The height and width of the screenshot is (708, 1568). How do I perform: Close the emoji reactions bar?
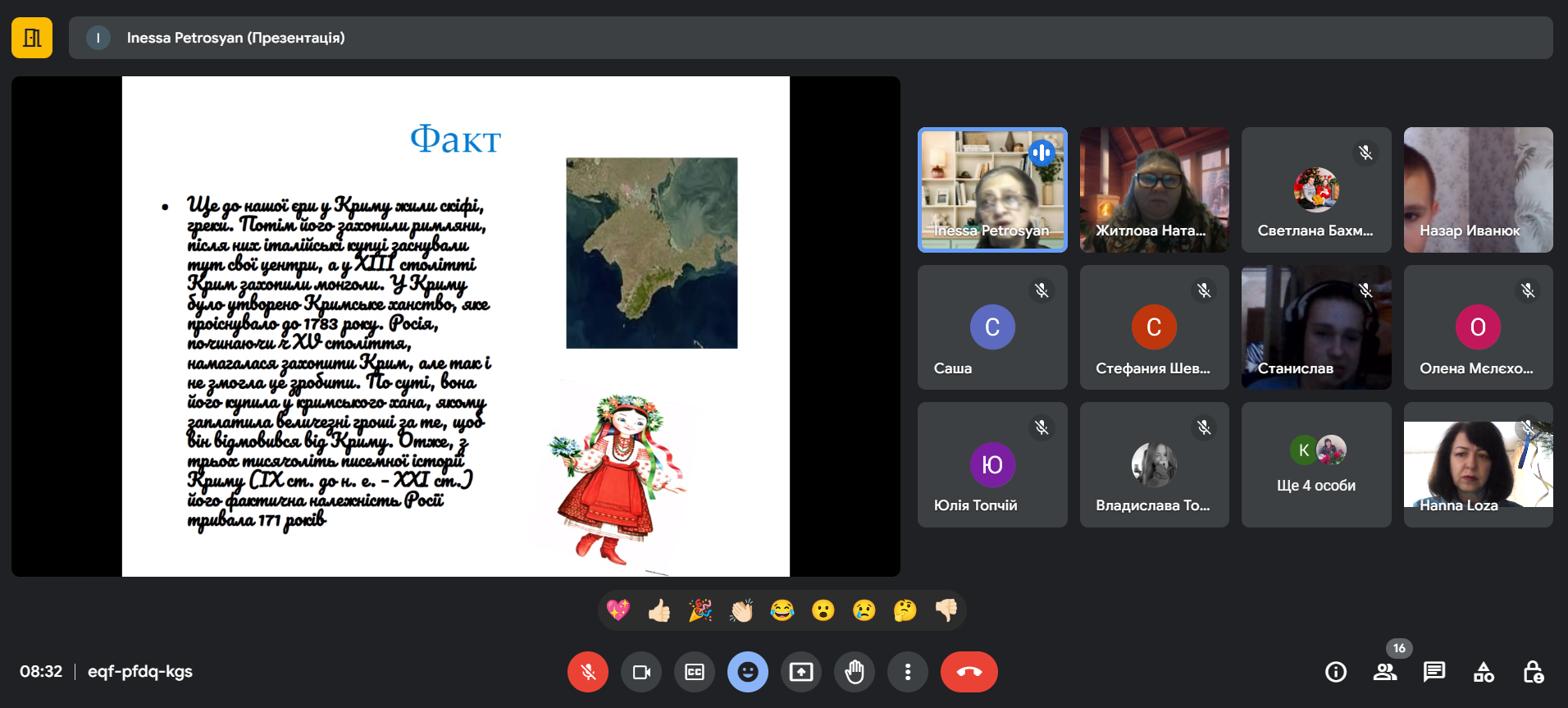[x=748, y=672]
